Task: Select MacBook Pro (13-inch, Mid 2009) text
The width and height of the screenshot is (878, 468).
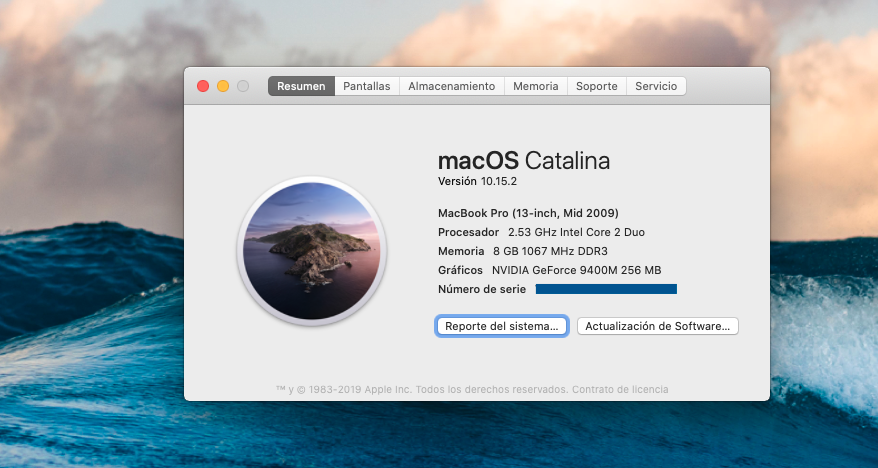Action: (528, 213)
